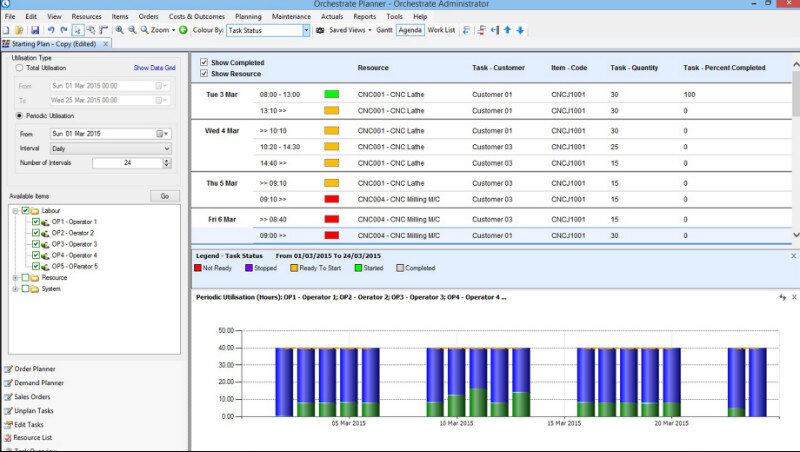Click the Number of Intervals input field
The height and width of the screenshot is (452, 800).
[x=126, y=163]
